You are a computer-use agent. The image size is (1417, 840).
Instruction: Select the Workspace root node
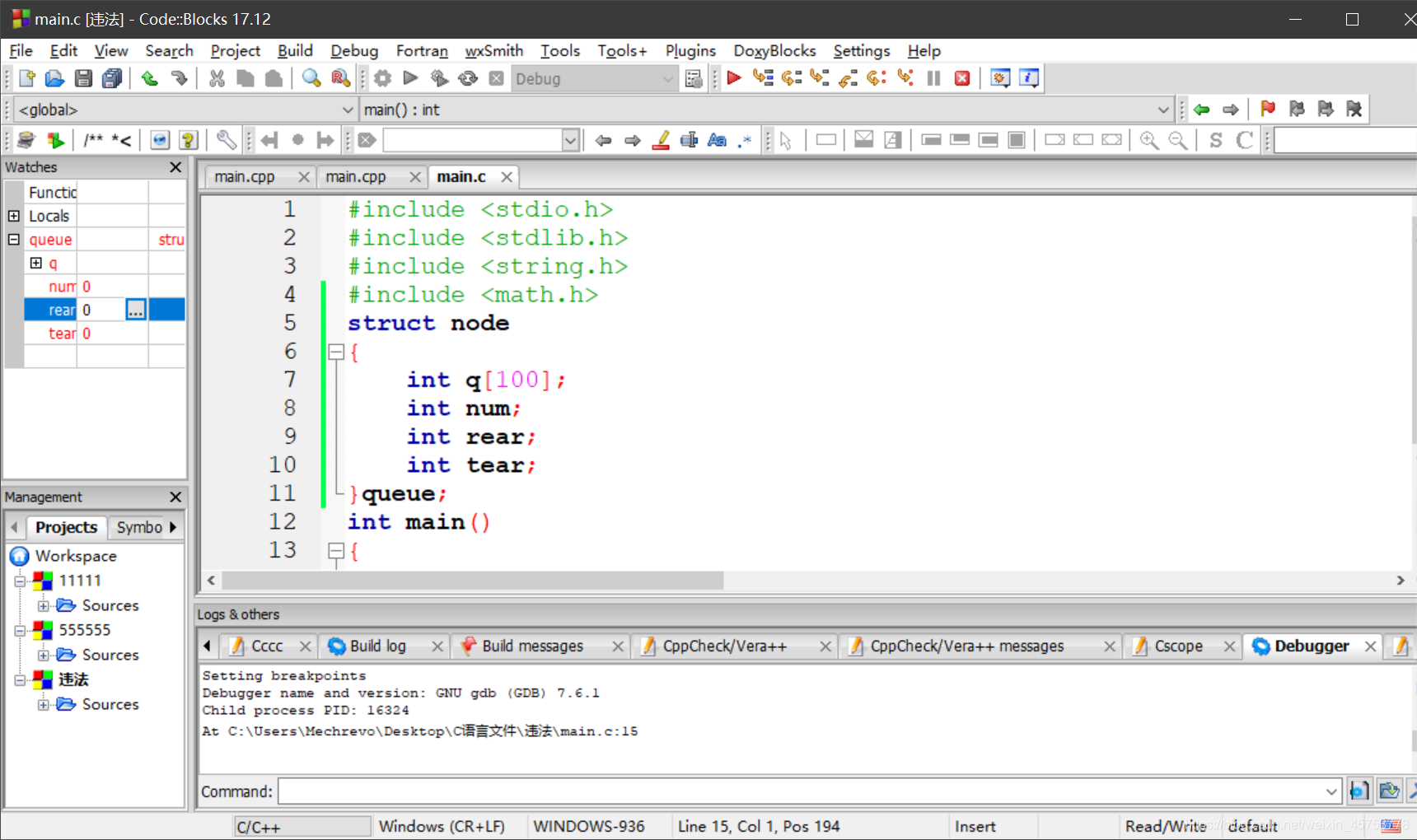pyautogui.click(x=76, y=556)
